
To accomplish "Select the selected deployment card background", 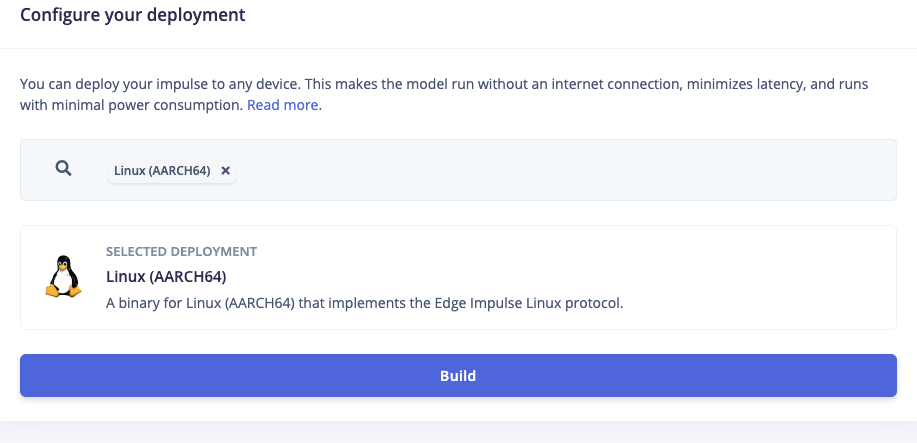I will pyautogui.click(x=458, y=277).
